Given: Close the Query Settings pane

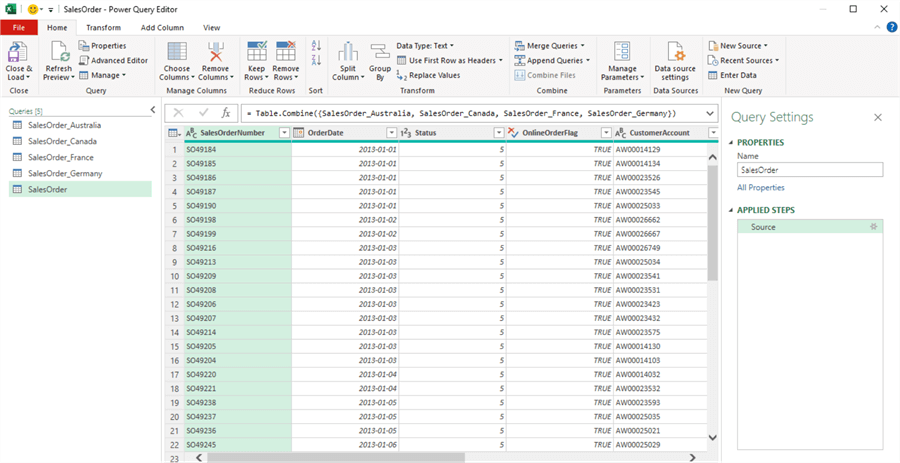Looking at the screenshot, I should click(878, 118).
